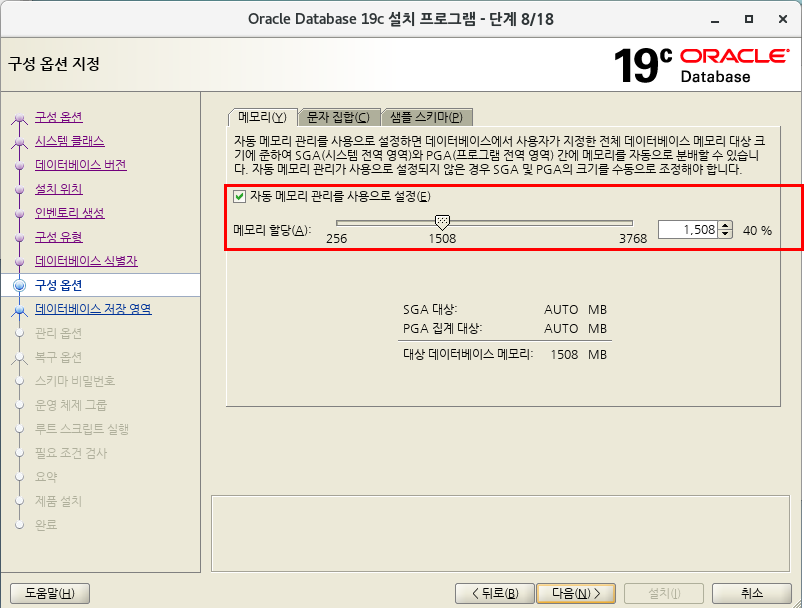Go to 데이터베이스 저장 영역 step

(x=93, y=309)
